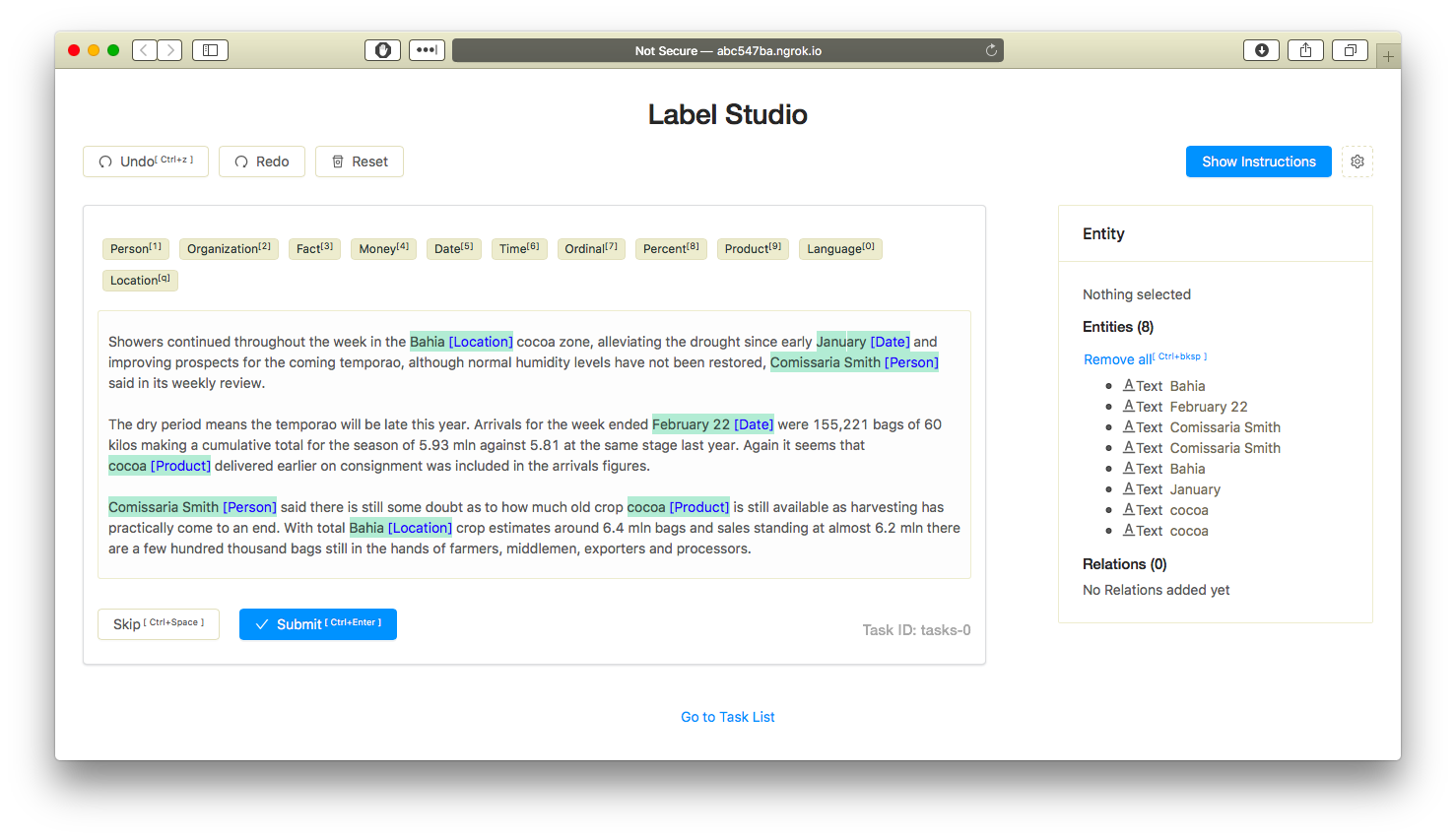Viewport: 1456px width, 839px height.
Task: Open Safari downloads icon
Action: [1261, 50]
